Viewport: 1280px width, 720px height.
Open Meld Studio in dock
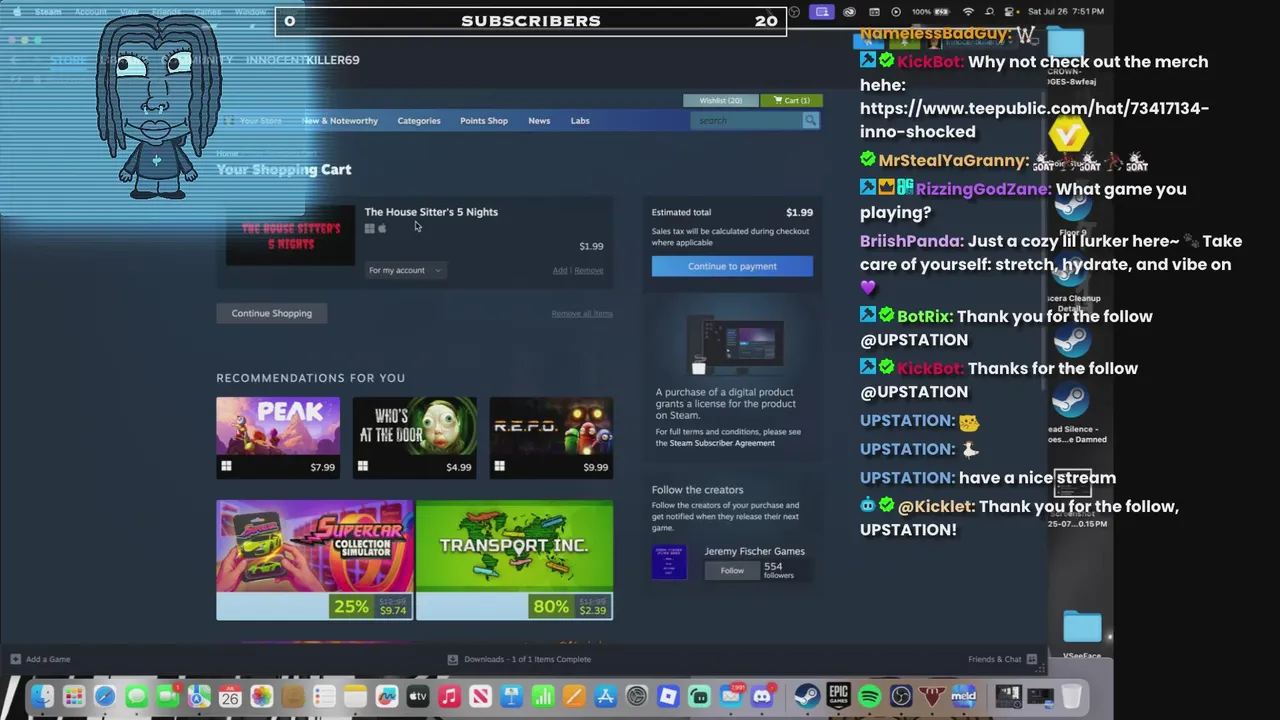pyautogui.click(x=963, y=696)
